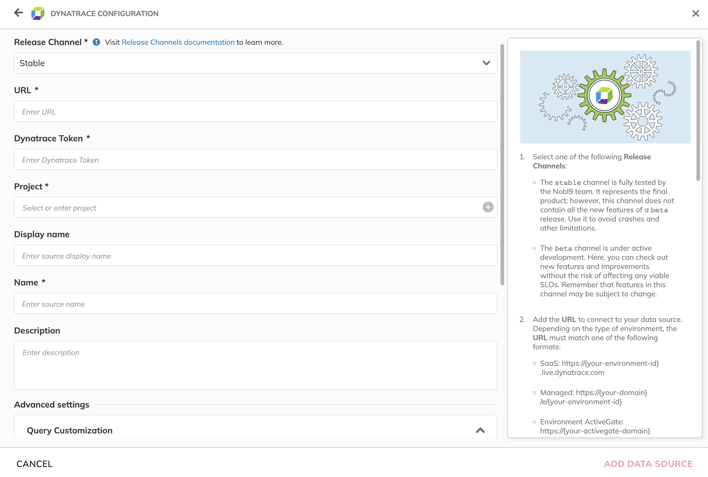Add new project with plus icon
The image size is (708, 477).
pos(488,207)
